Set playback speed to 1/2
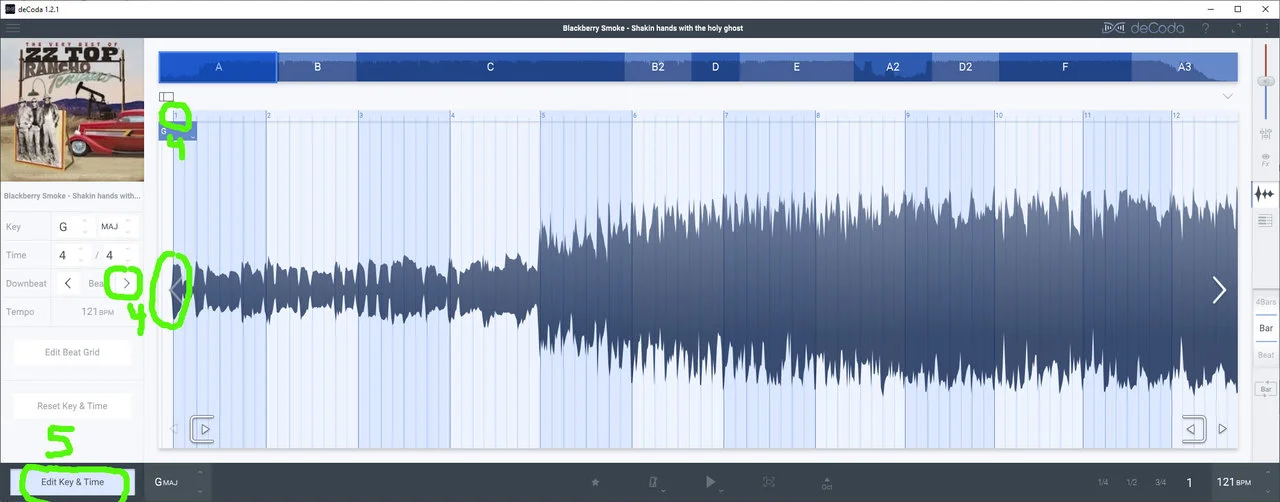The image size is (1280, 502). [1131, 482]
